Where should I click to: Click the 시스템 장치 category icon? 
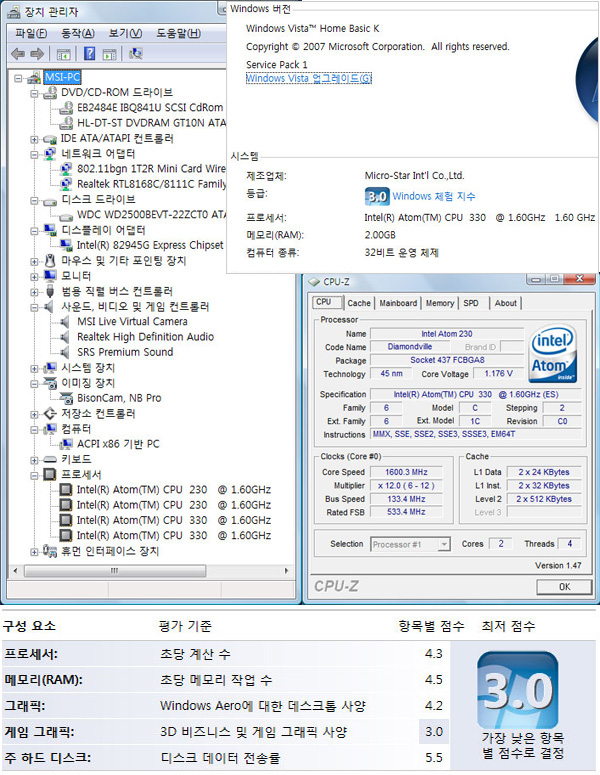pos(50,368)
